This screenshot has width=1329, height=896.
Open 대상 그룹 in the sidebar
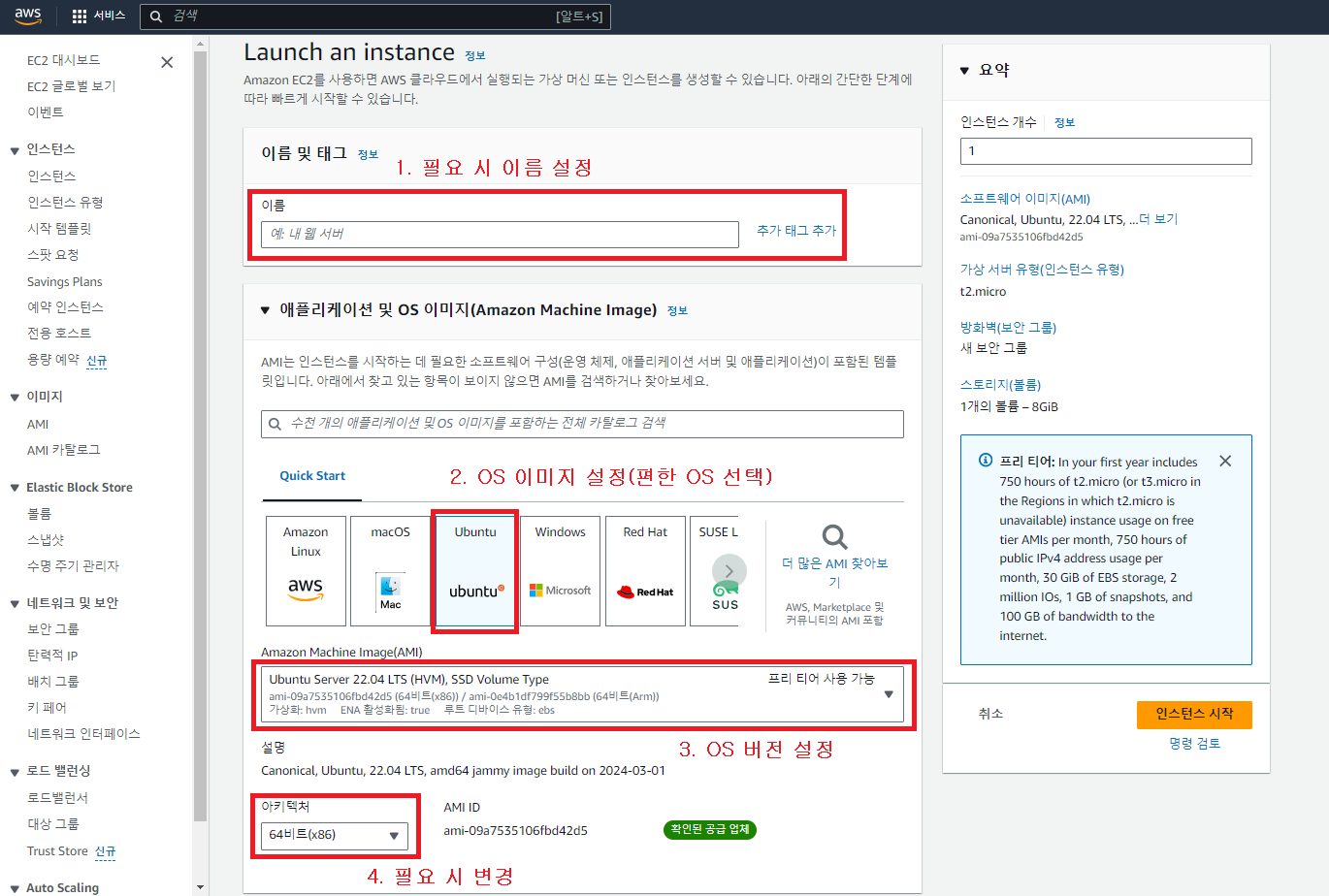tap(53, 824)
